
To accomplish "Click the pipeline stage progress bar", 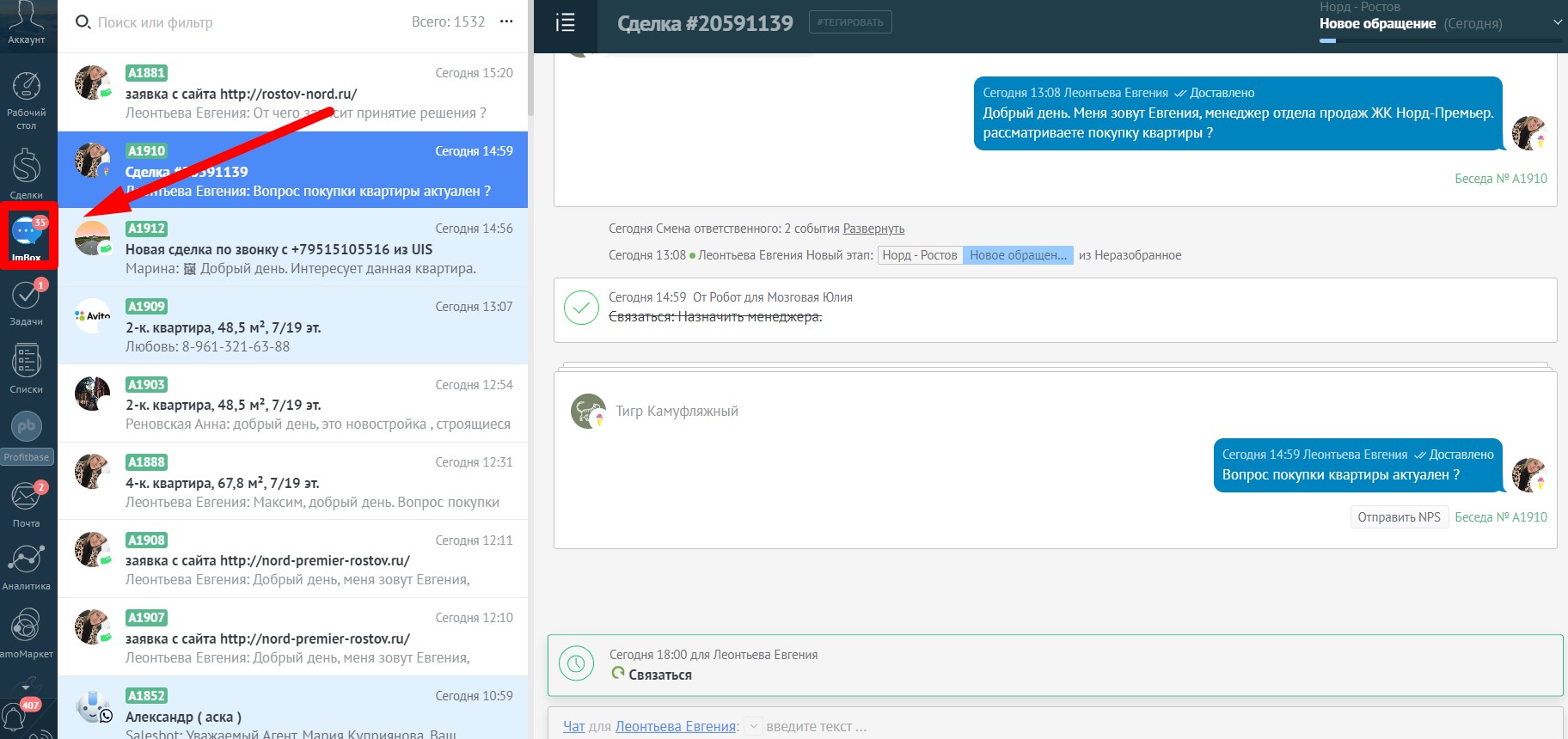I will [x=1440, y=40].
